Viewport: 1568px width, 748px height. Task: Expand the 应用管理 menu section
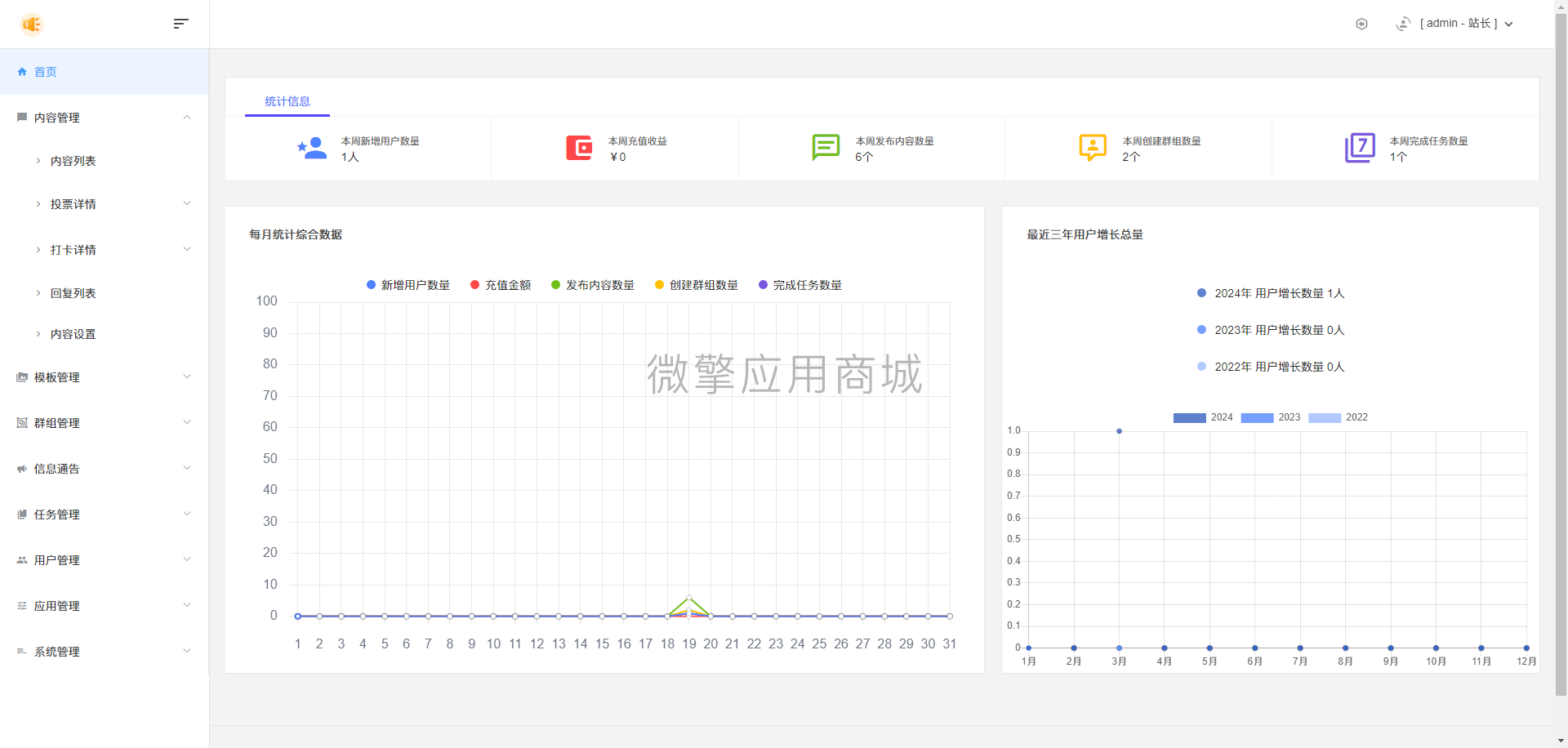(187, 606)
